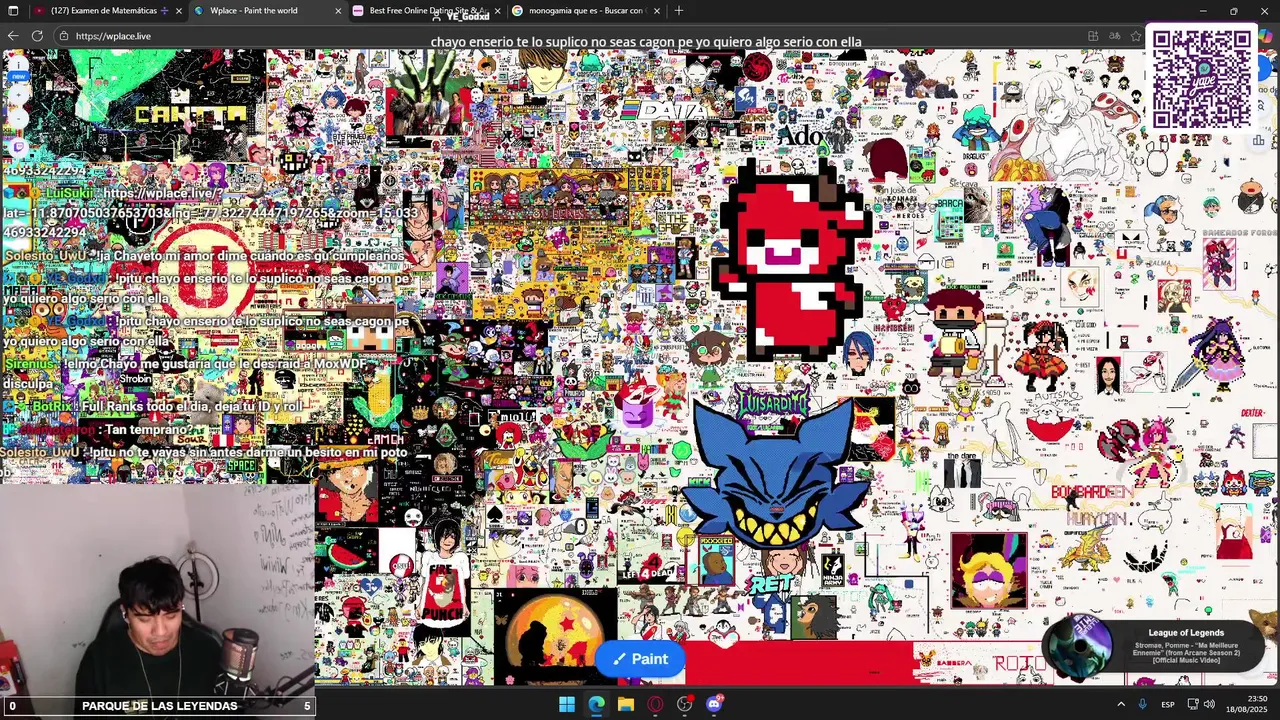Open split screen from address bar
Viewport: 1280px width, 720px height.
(x=1093, y=36)
